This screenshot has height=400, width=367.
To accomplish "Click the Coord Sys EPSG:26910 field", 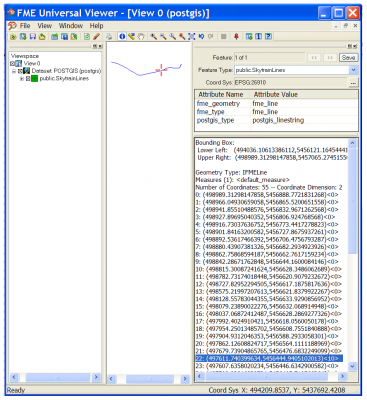I will [291, 82].
